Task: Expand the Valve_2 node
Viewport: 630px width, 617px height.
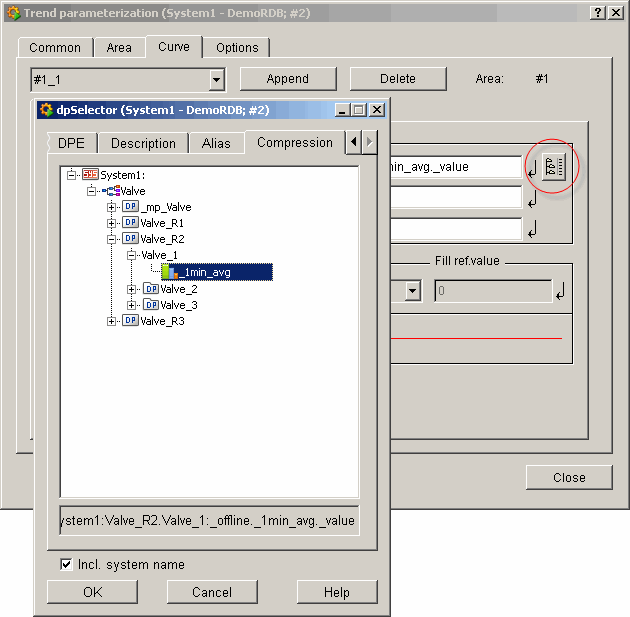Action: click(x=131, y=289)
